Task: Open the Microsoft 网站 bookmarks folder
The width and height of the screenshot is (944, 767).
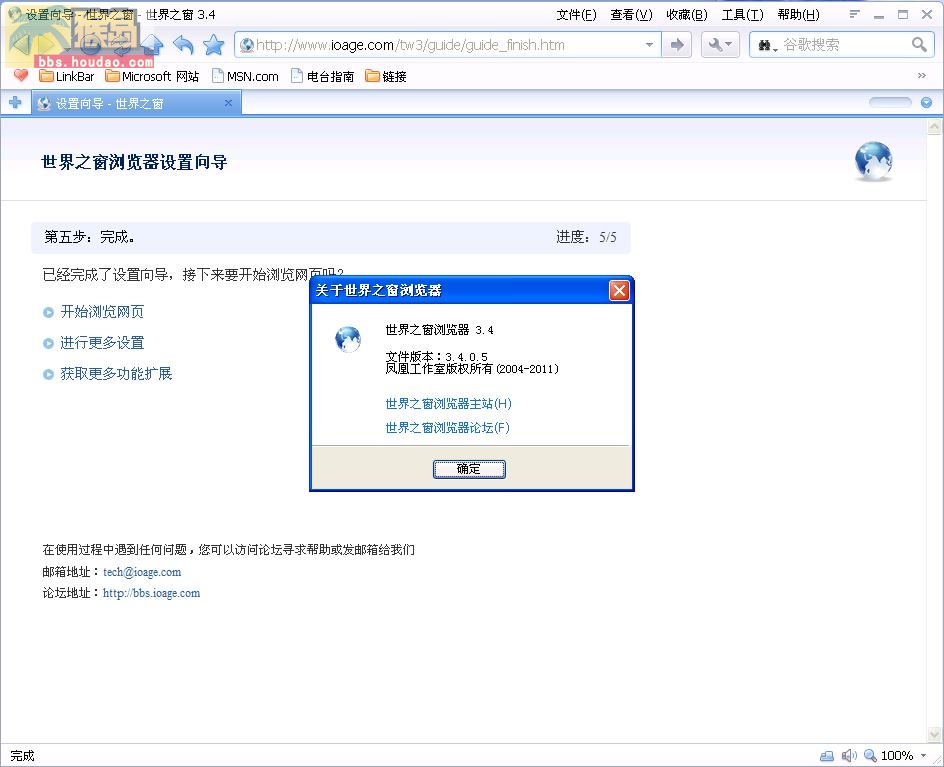Action: coord(152,76)
